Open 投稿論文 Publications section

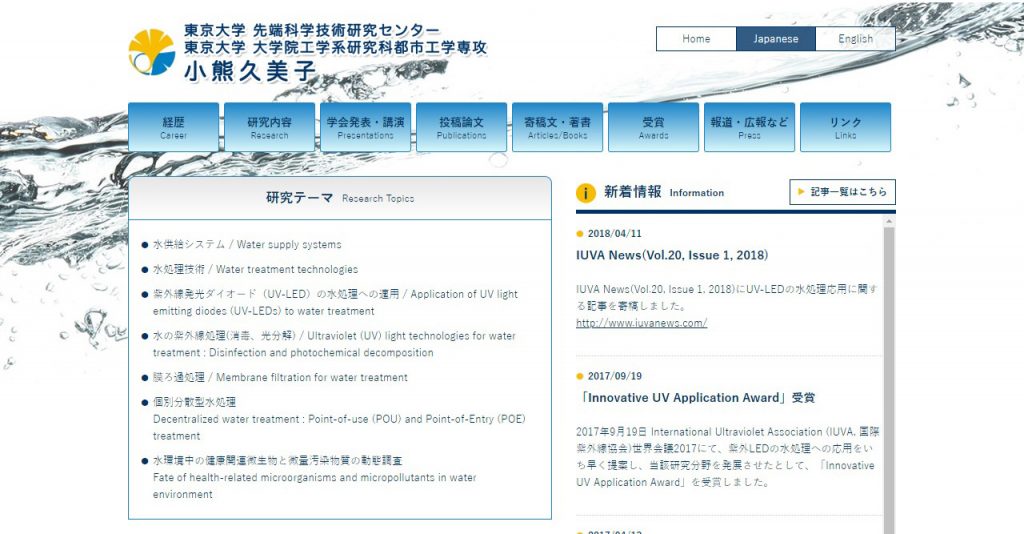point(462,127)
